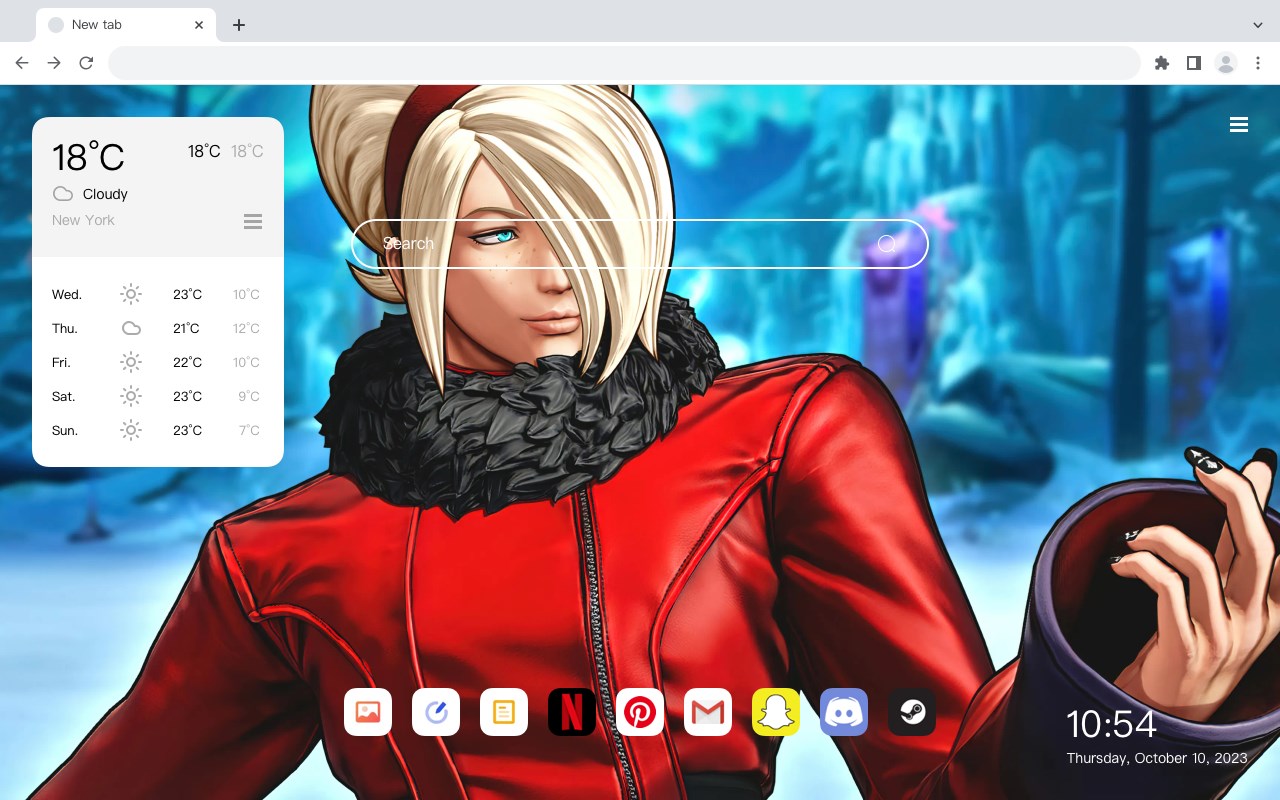This screenshot has width=1280, height=800.
Task: Click into the Search input field
Action: pyautogui.click(x=640, y=244)
